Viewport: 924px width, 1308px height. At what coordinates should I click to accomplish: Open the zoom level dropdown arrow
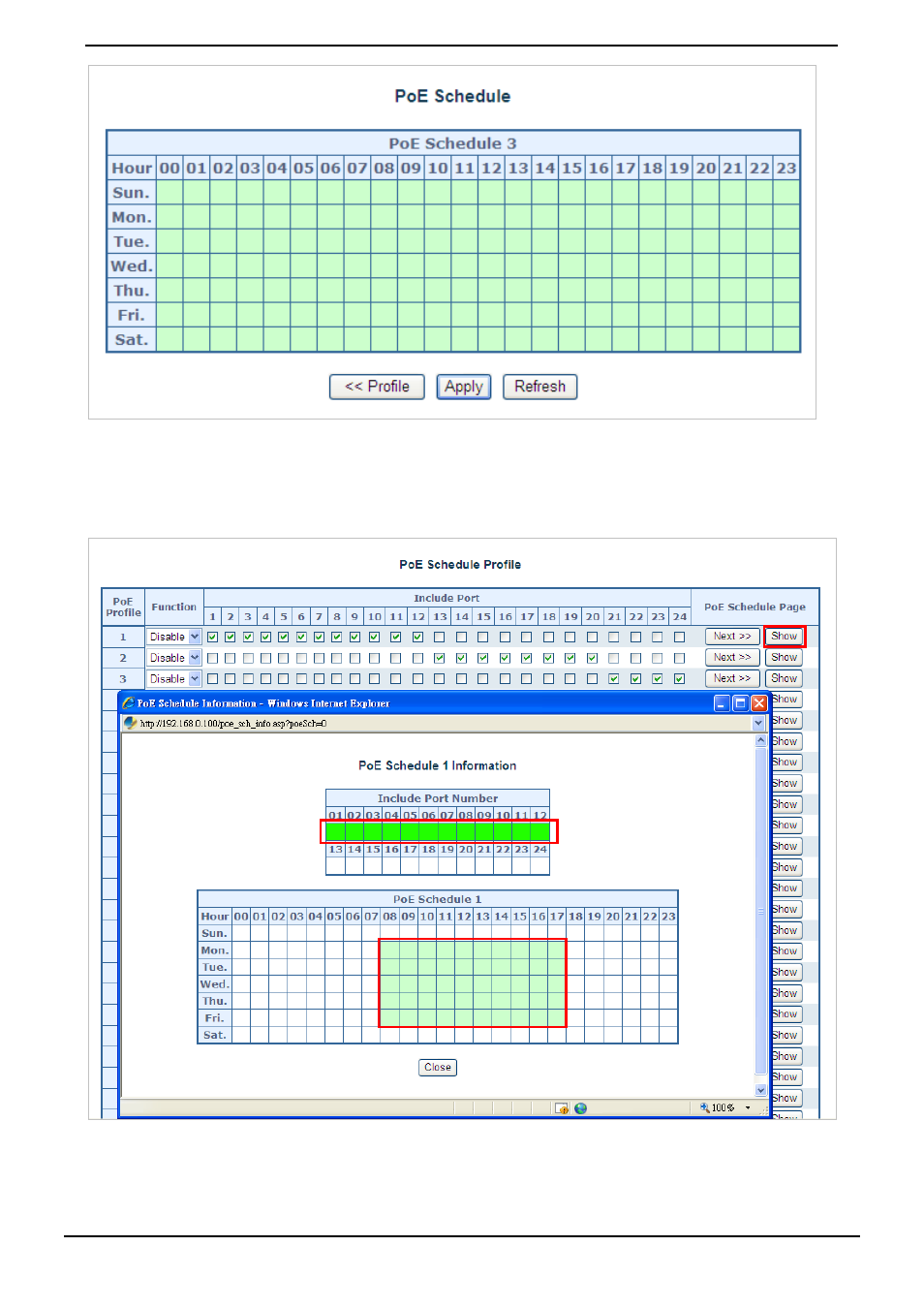[748, 1108]
